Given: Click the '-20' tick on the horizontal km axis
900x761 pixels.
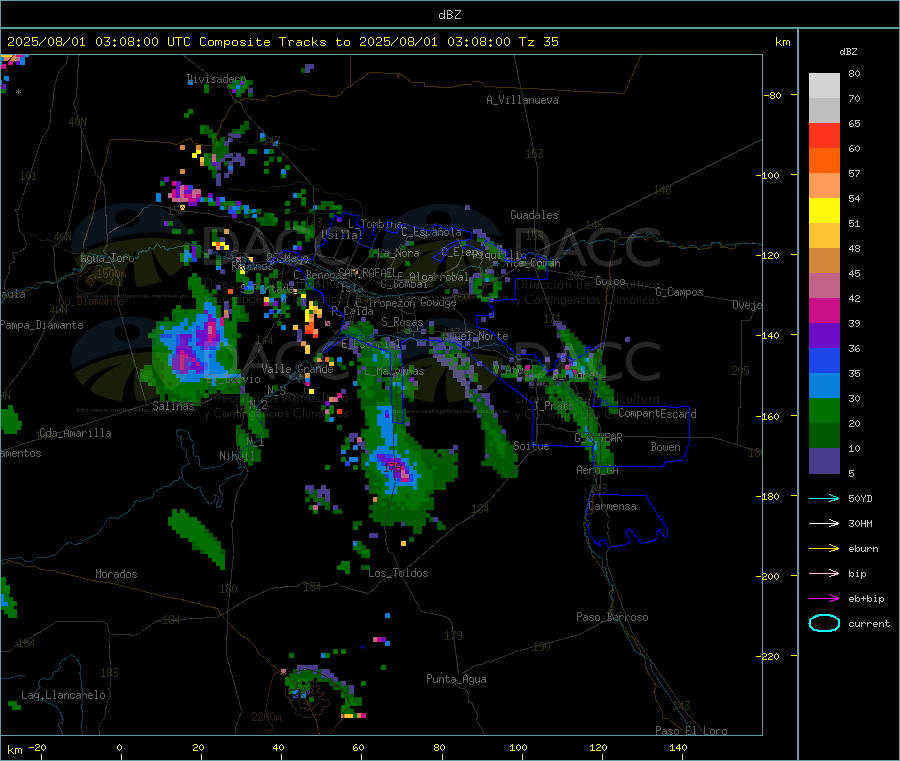Looking at the screenshot, I should click(x=37, y=747).
